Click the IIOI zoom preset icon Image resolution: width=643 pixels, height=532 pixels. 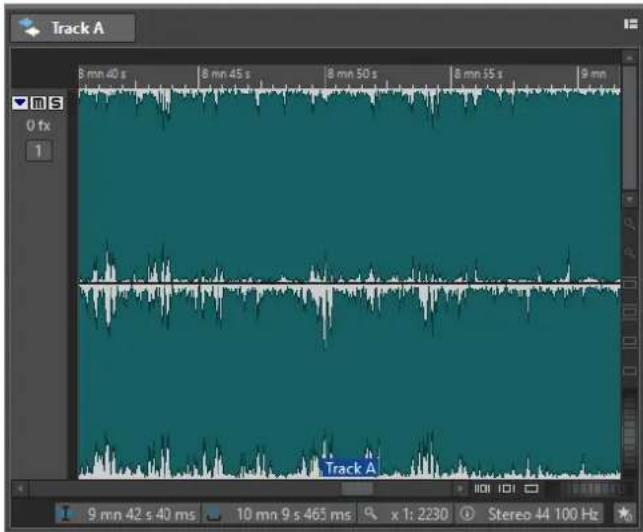tap(482, 489)
